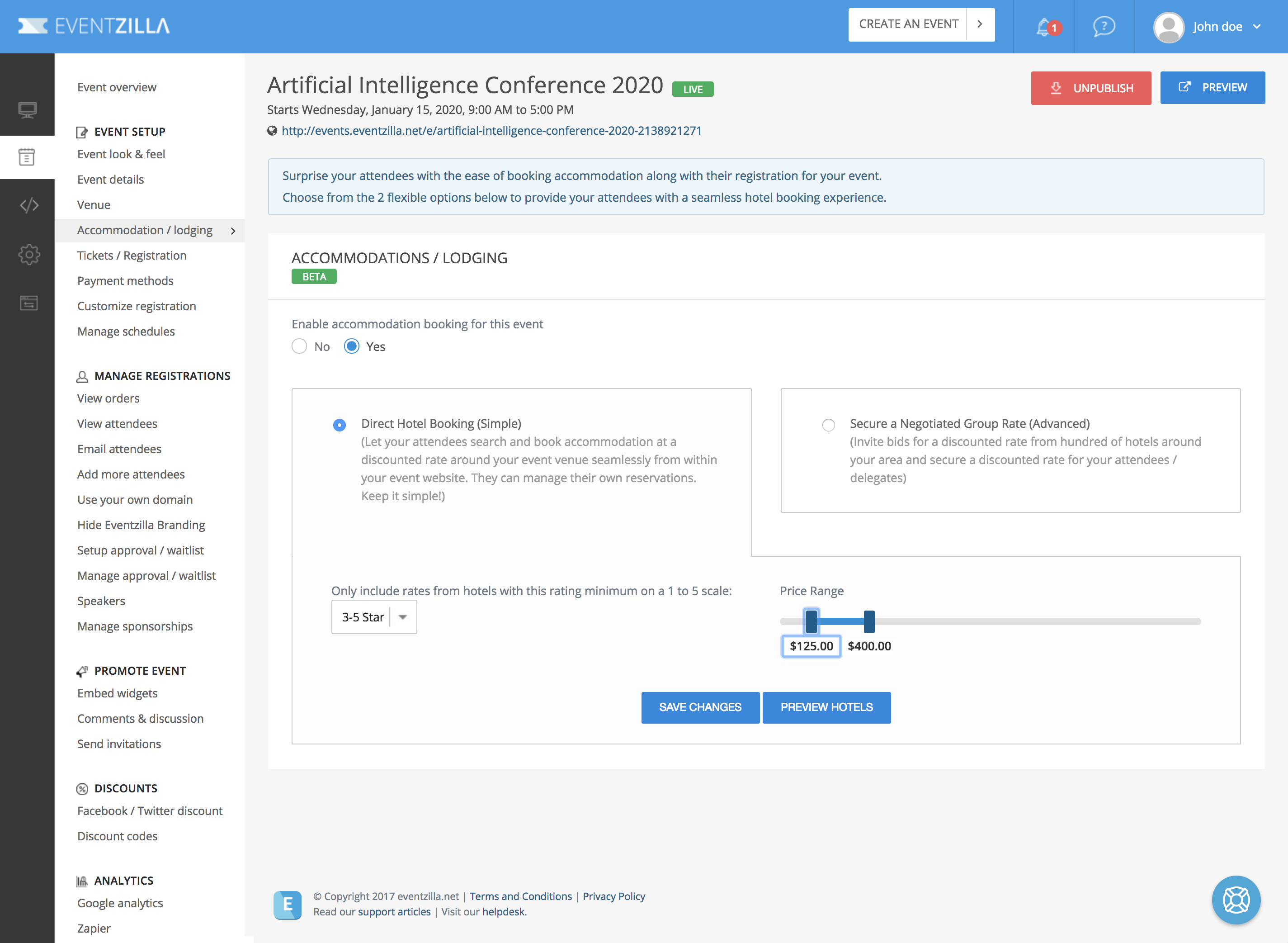
Task: Open Tickets / Registration in sidebar
Action: coord(132,255)
